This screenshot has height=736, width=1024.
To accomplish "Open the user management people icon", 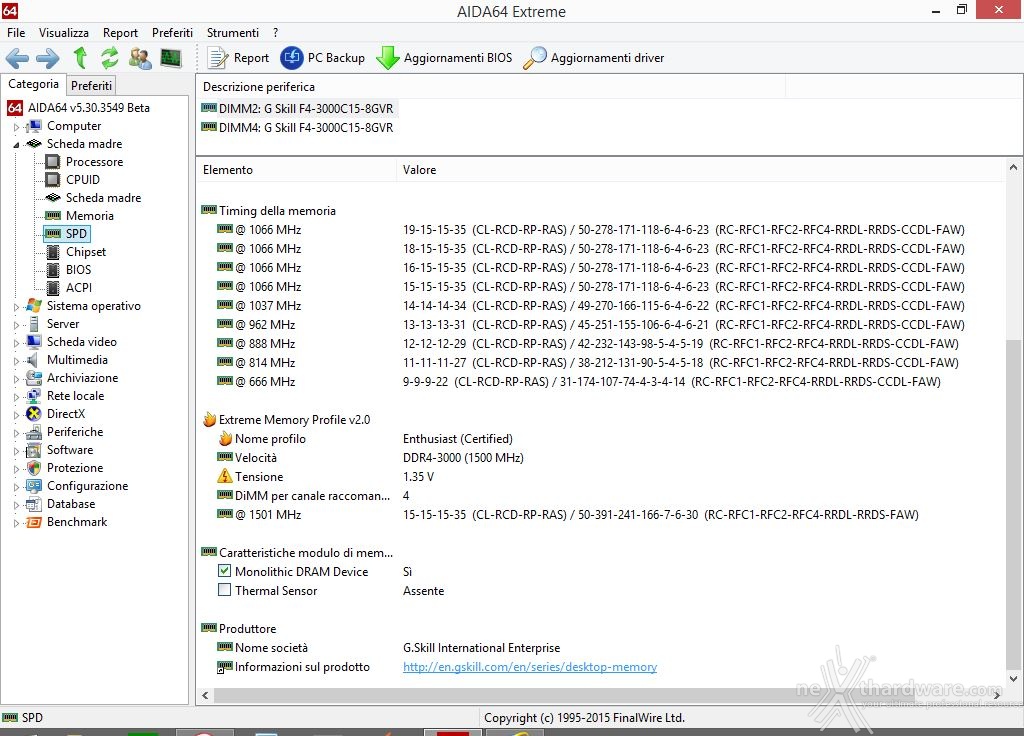I will (140, 58).
